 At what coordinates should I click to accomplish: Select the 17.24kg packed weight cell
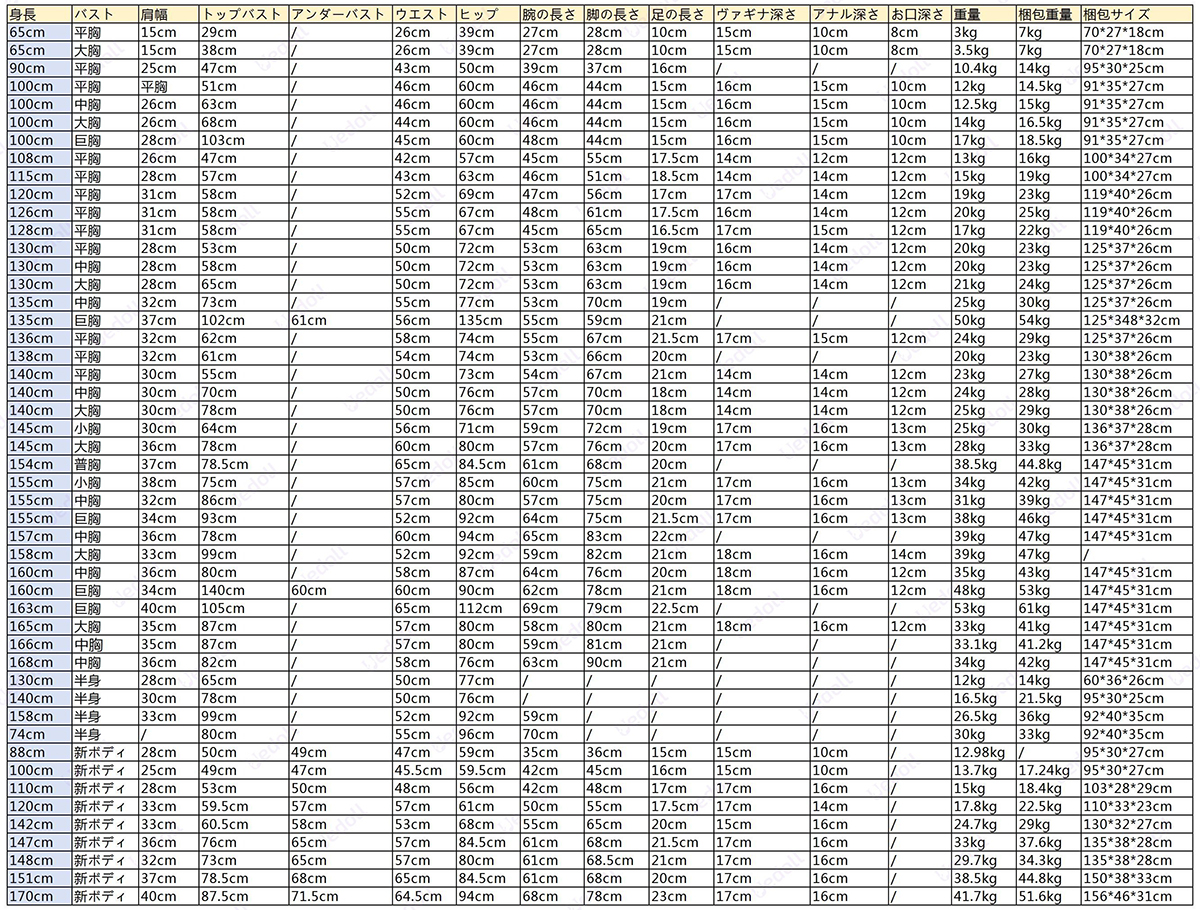[1047, 770]
